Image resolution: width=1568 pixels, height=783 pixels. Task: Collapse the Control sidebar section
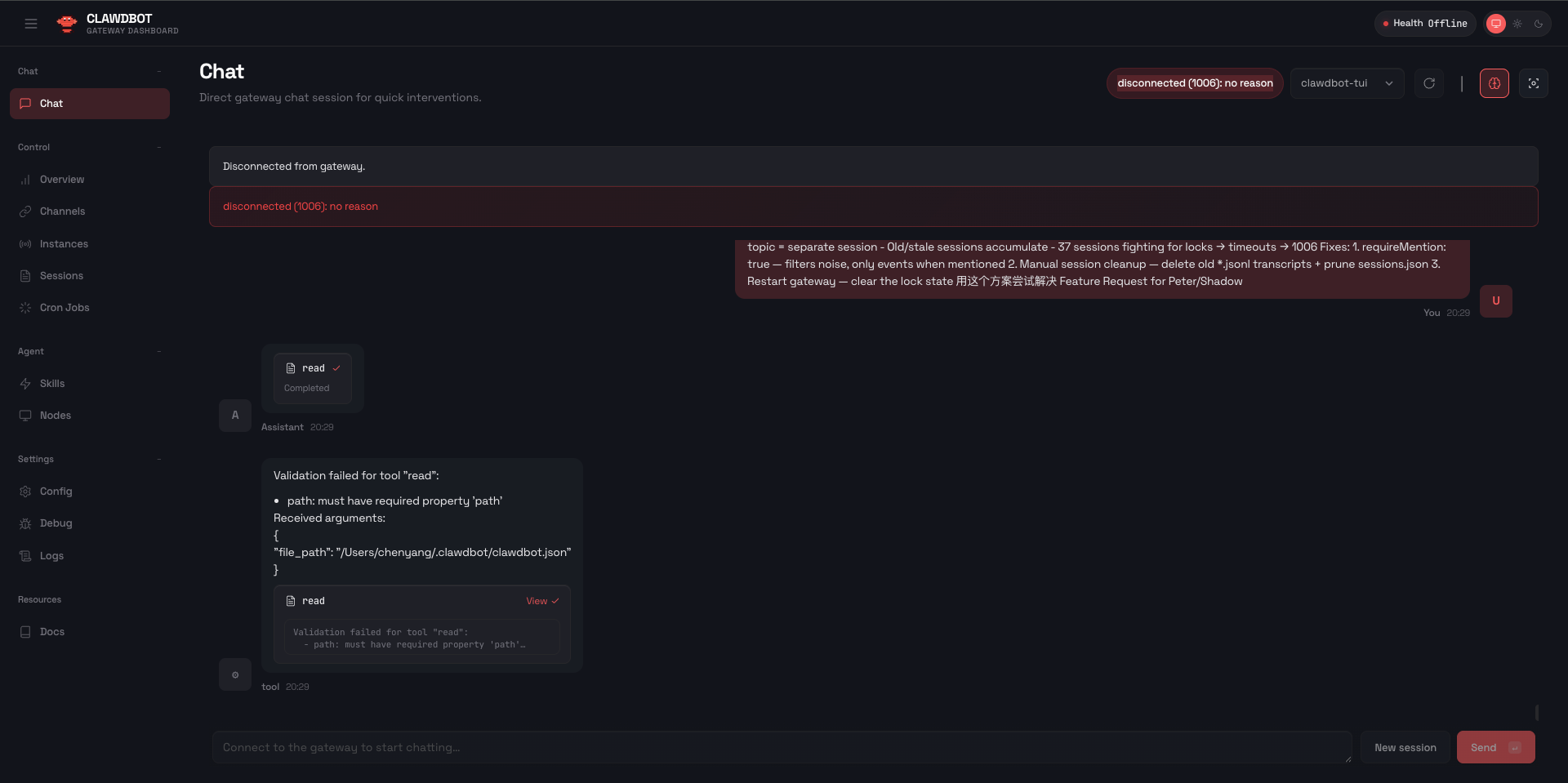159,147
